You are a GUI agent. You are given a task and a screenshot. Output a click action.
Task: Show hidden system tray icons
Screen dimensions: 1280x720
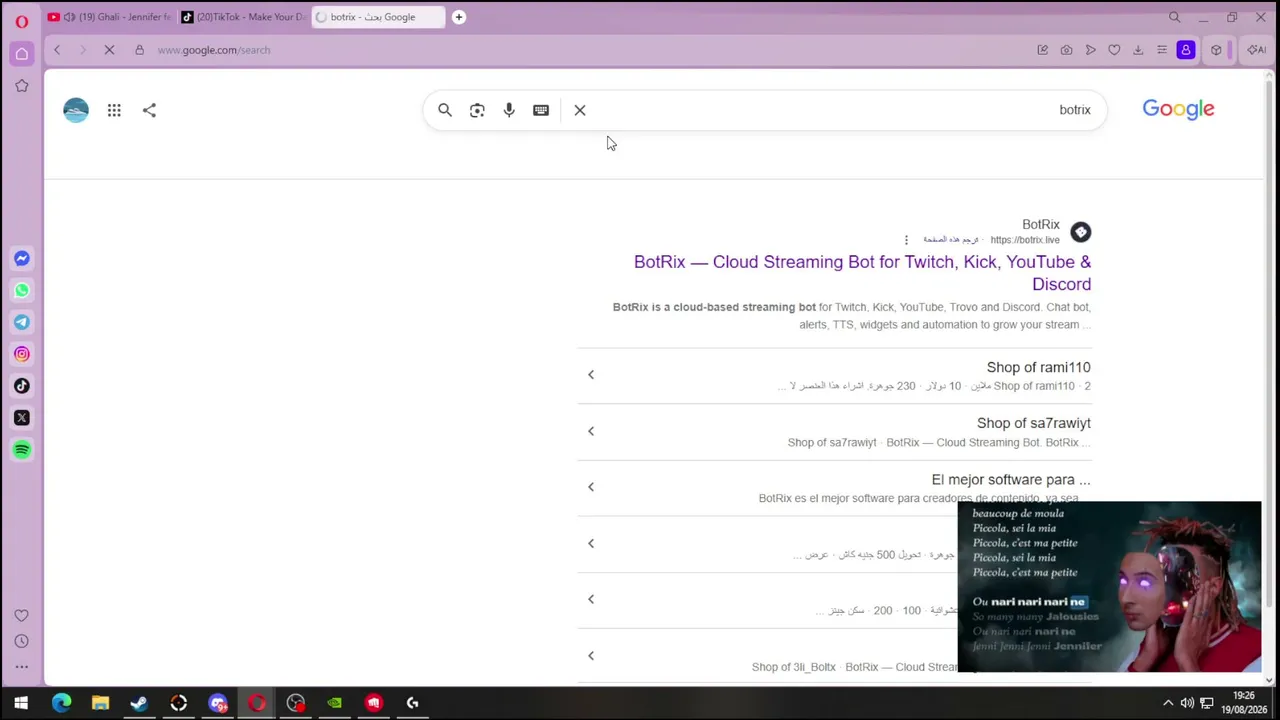coord(1167,703)
